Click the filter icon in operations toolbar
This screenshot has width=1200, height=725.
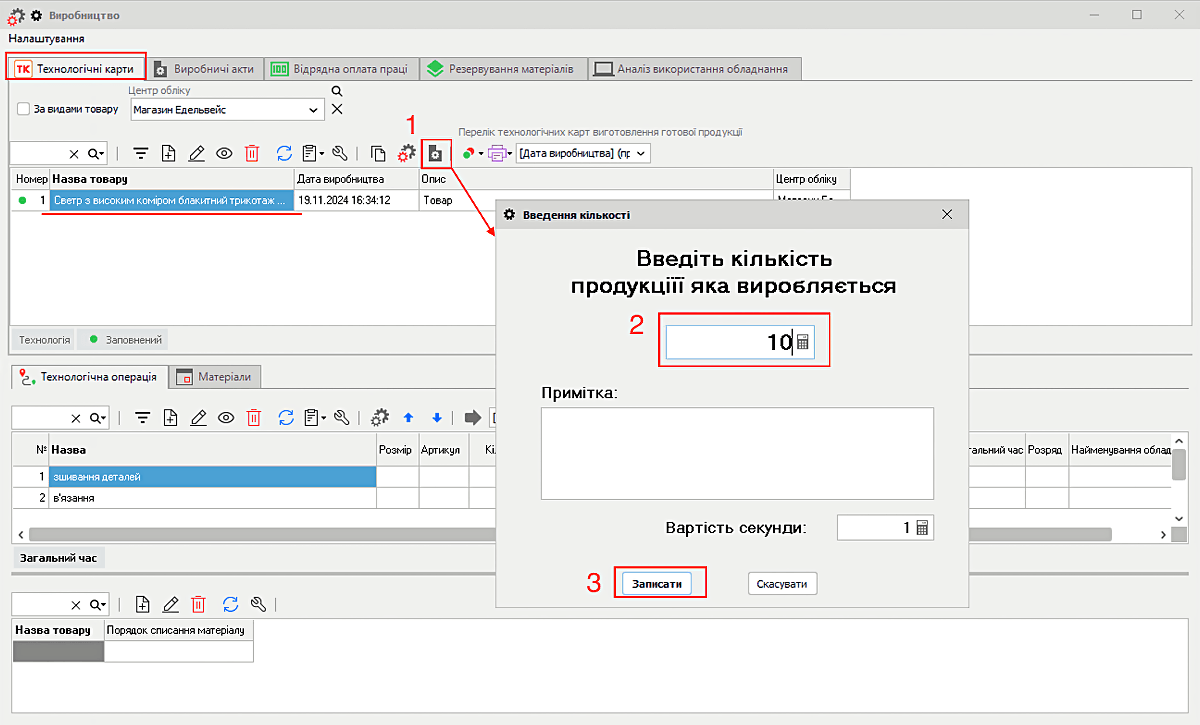click(x=142, y=418)
